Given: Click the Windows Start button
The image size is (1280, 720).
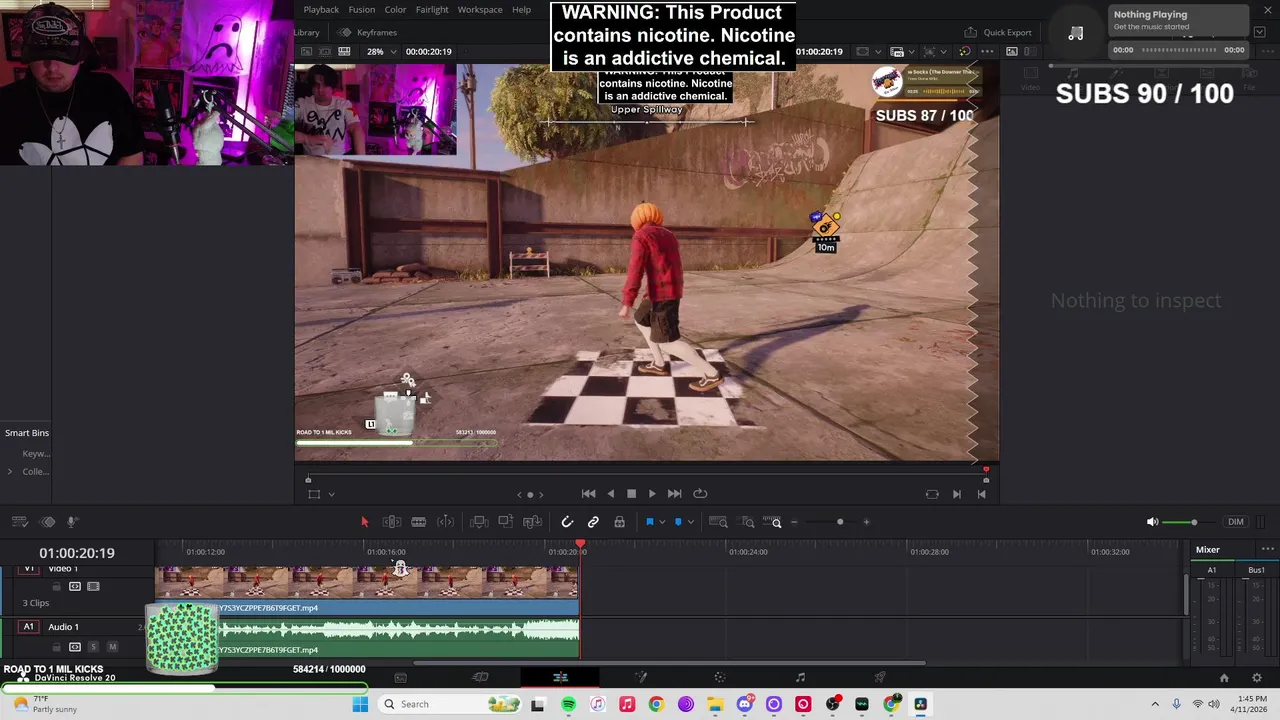Looking at the screenshot, I should [x=360, y=704].
